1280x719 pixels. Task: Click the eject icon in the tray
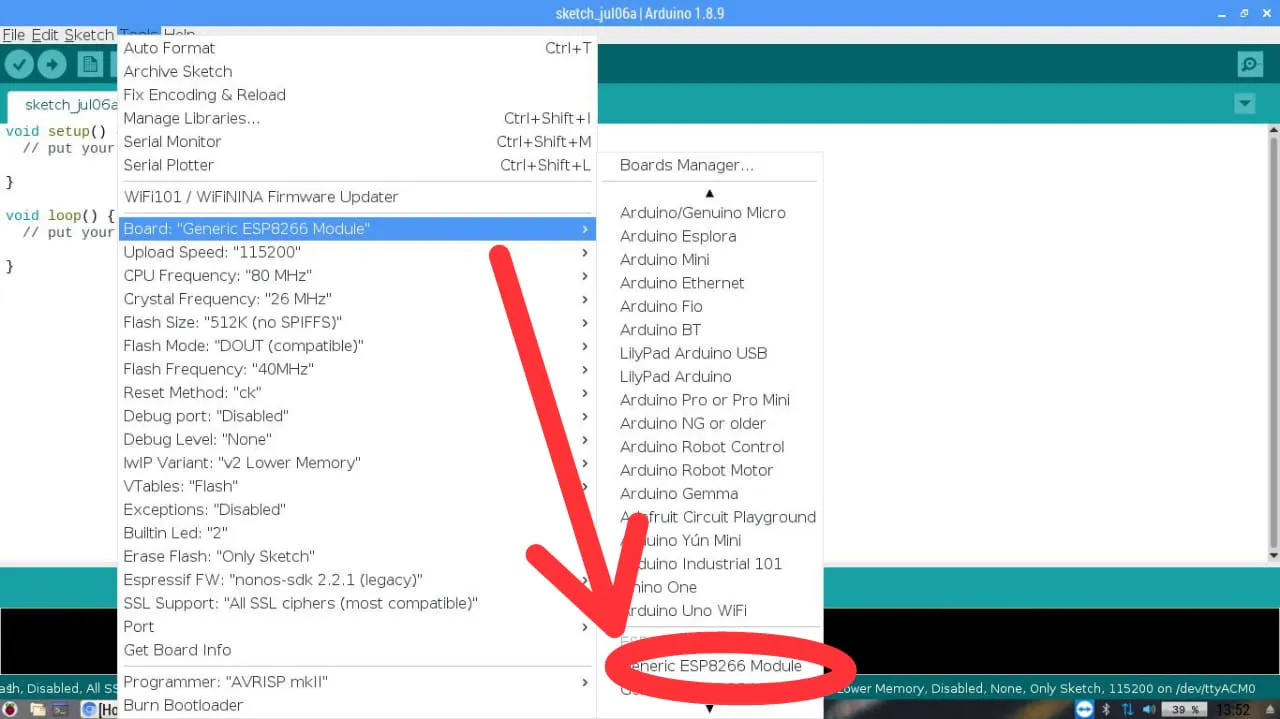pos(1270,709)
